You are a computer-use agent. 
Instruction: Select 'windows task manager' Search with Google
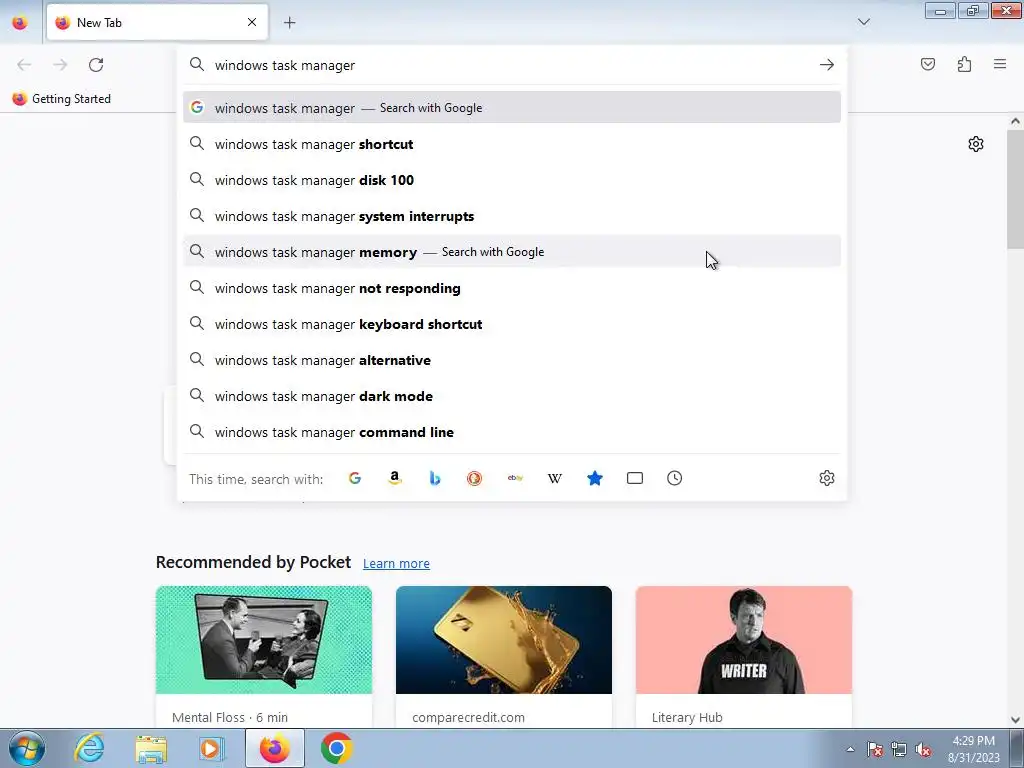(x=512, y=108)
